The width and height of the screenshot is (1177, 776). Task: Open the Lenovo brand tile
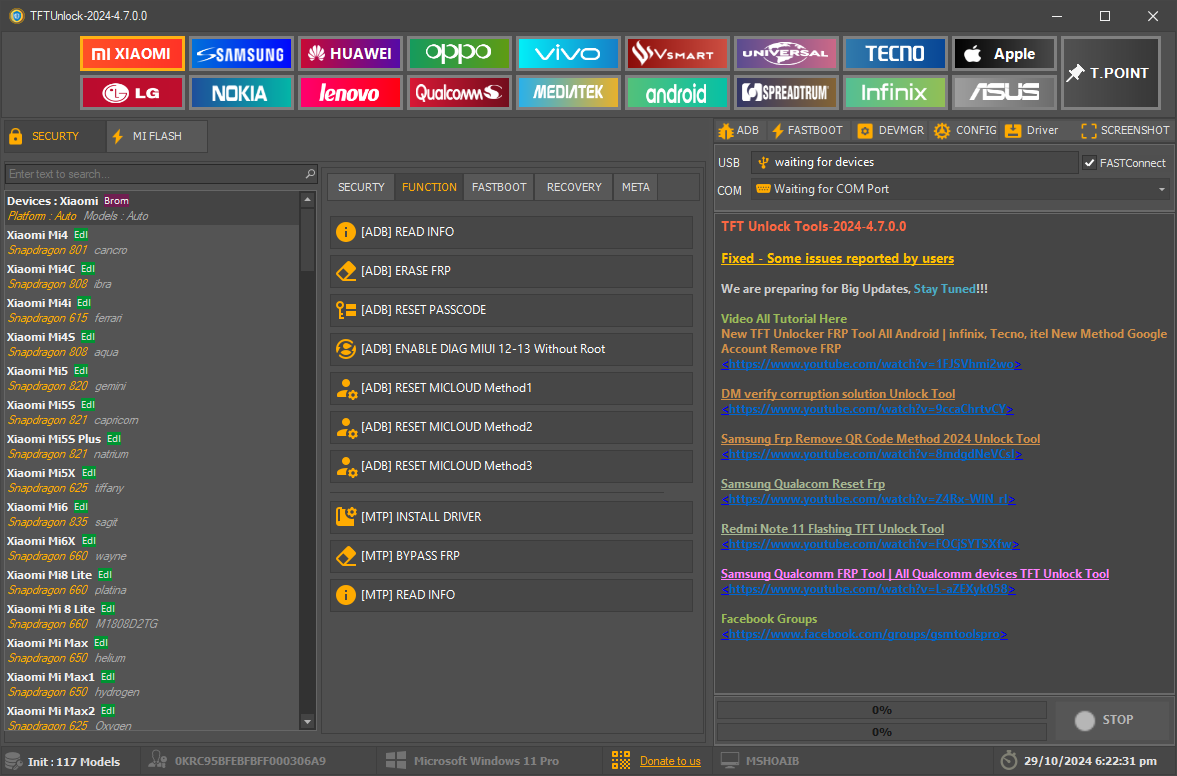350,93
